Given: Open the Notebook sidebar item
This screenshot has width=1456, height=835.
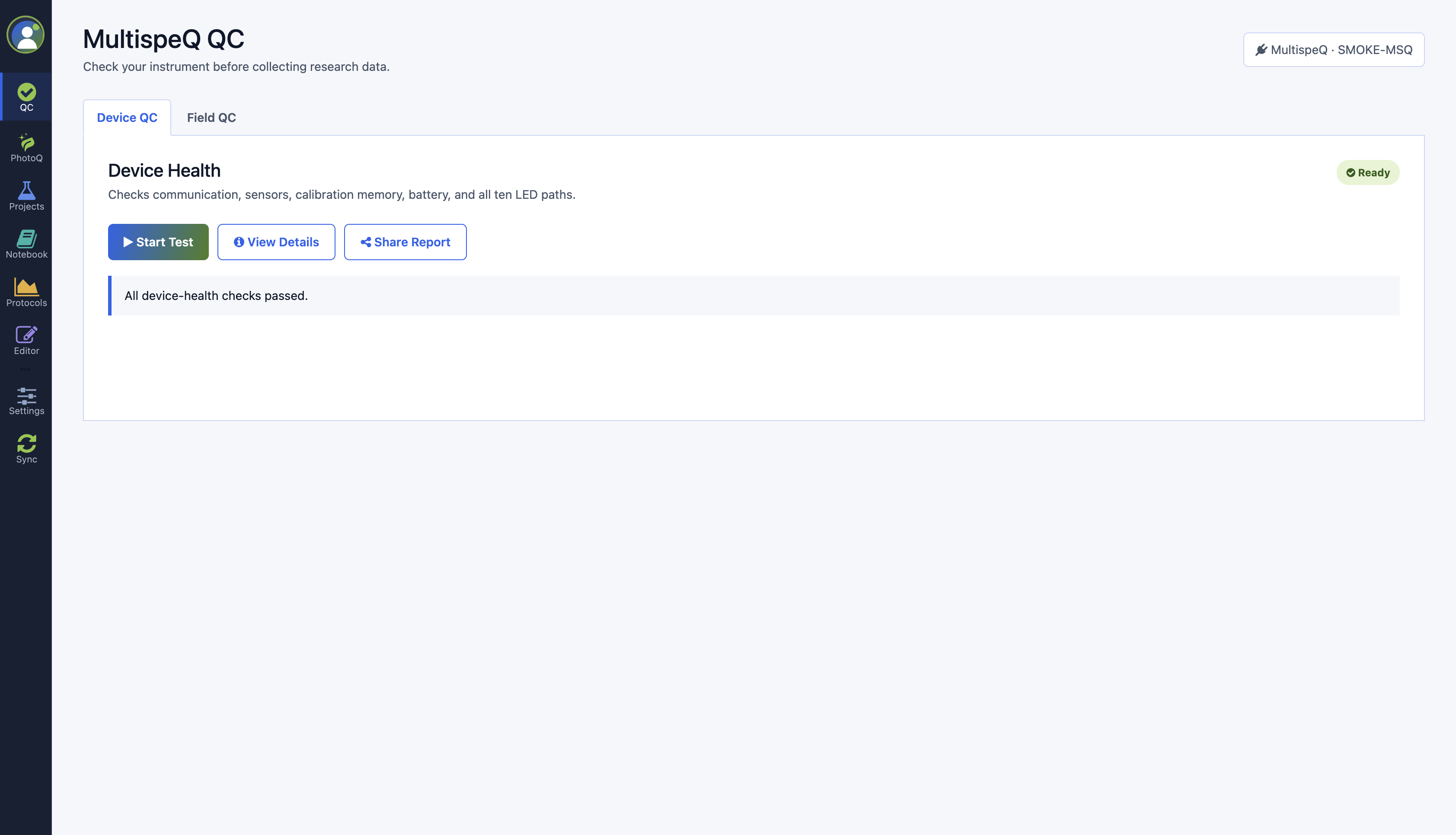Looking at the screenshot, I should [26, 244].
